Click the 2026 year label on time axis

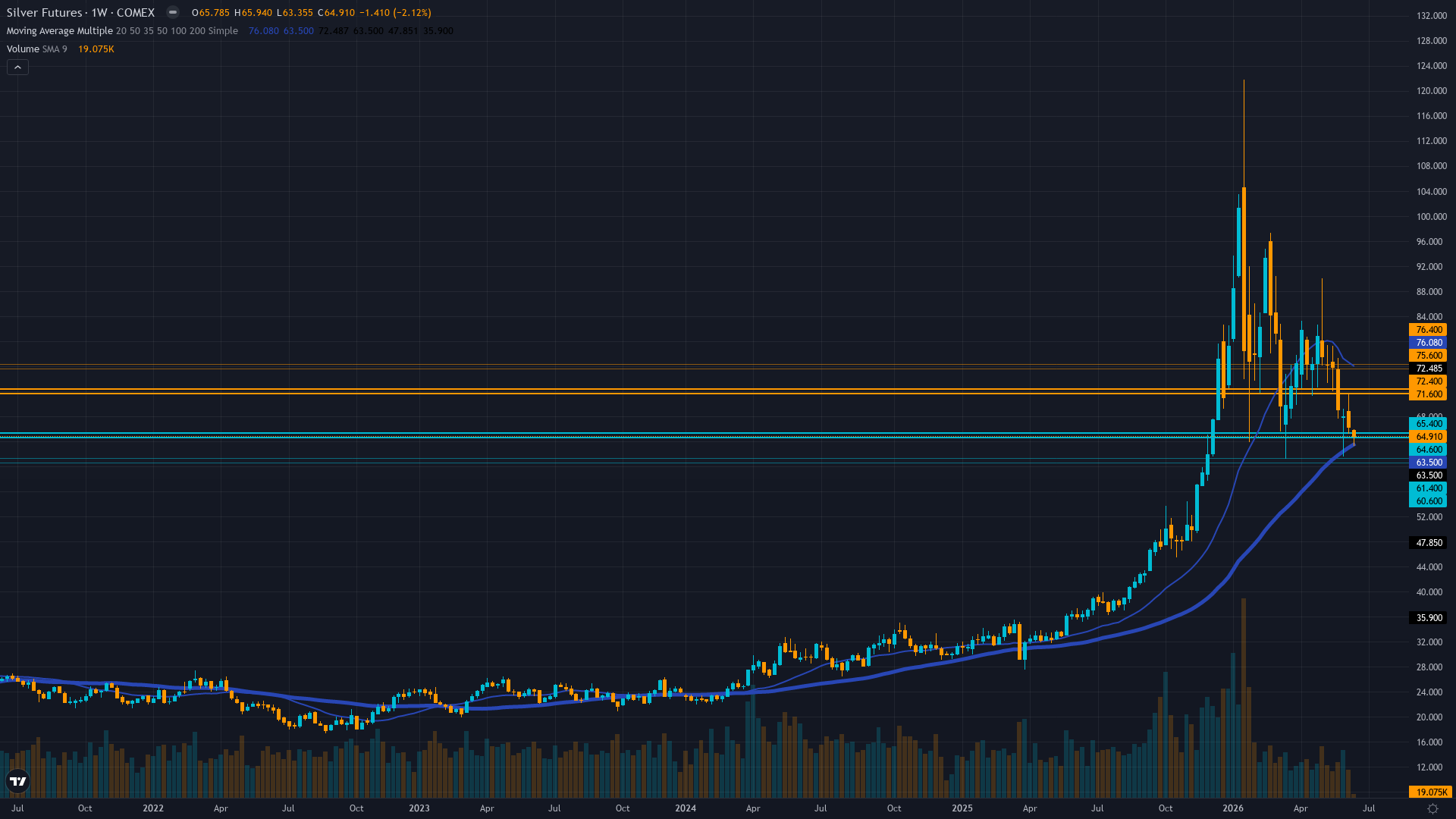(x=1233, y=808)
